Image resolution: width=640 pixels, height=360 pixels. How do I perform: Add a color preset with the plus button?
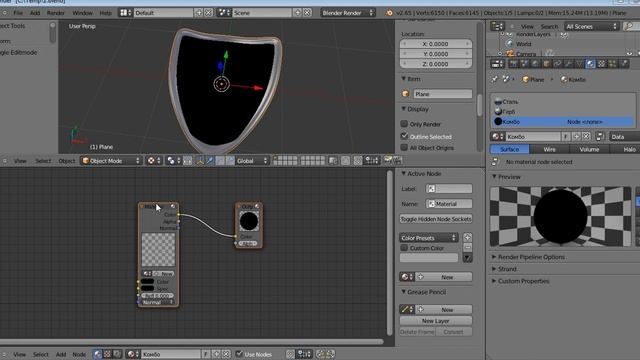467,238
